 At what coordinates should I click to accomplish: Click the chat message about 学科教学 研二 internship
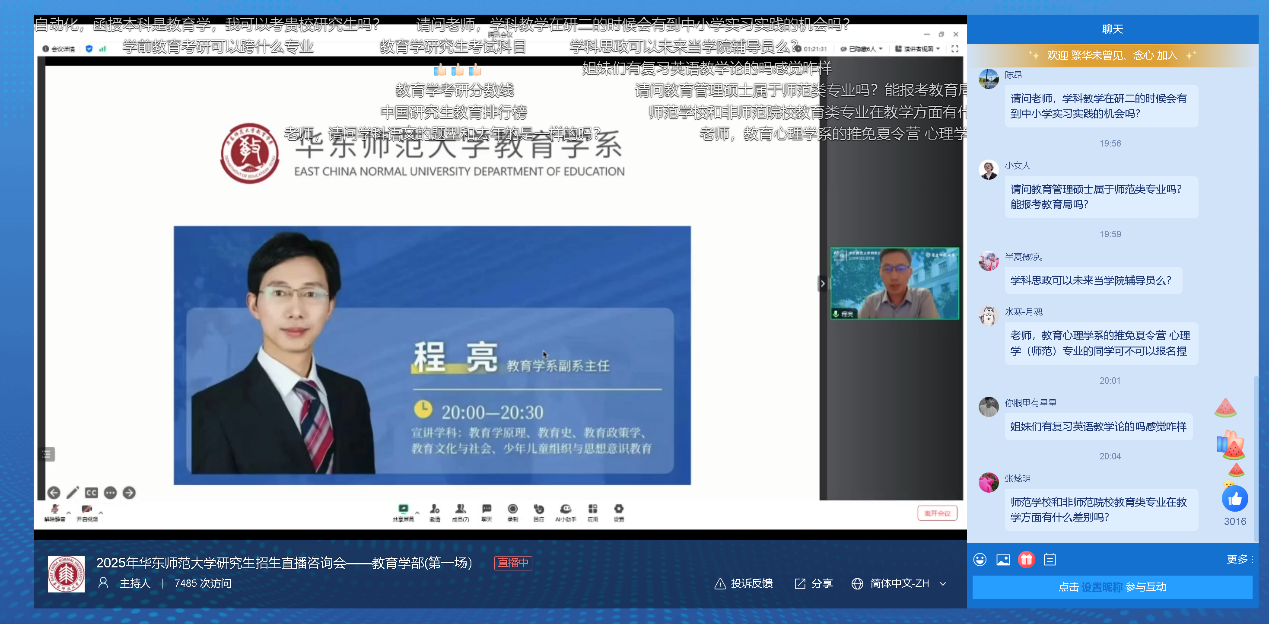pyautogui.click(x=1101, y=106)
